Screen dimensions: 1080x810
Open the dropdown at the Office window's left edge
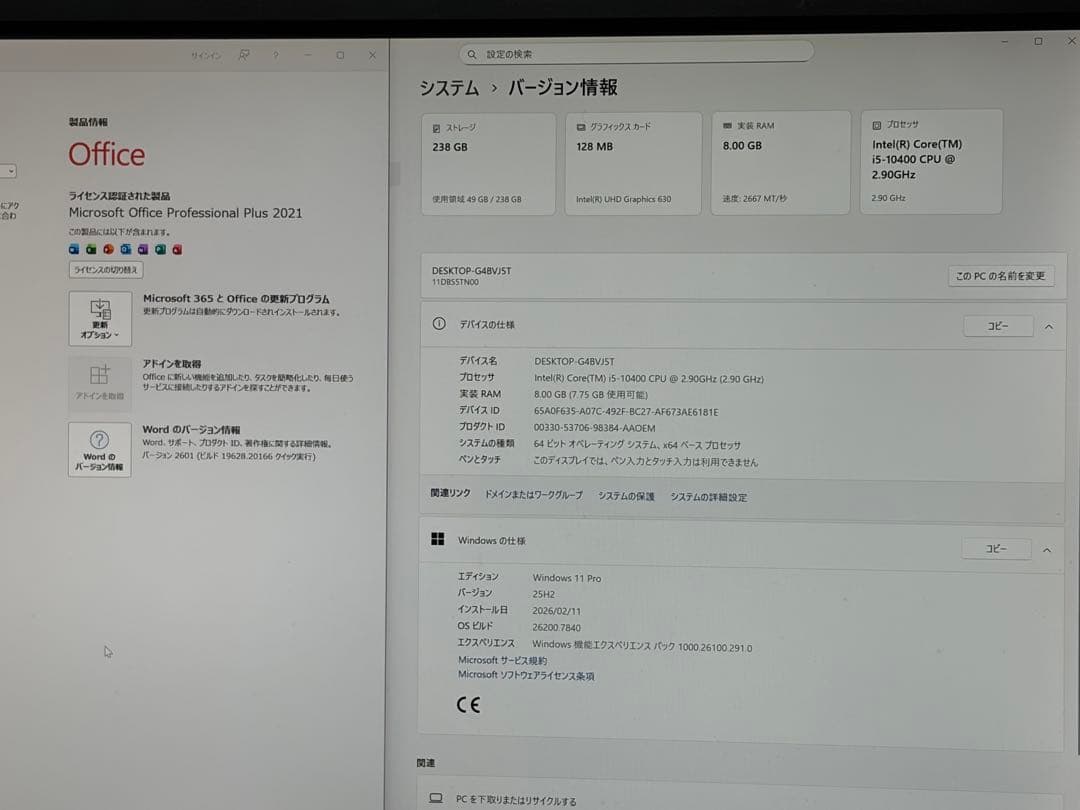click(x=9, y=171)
